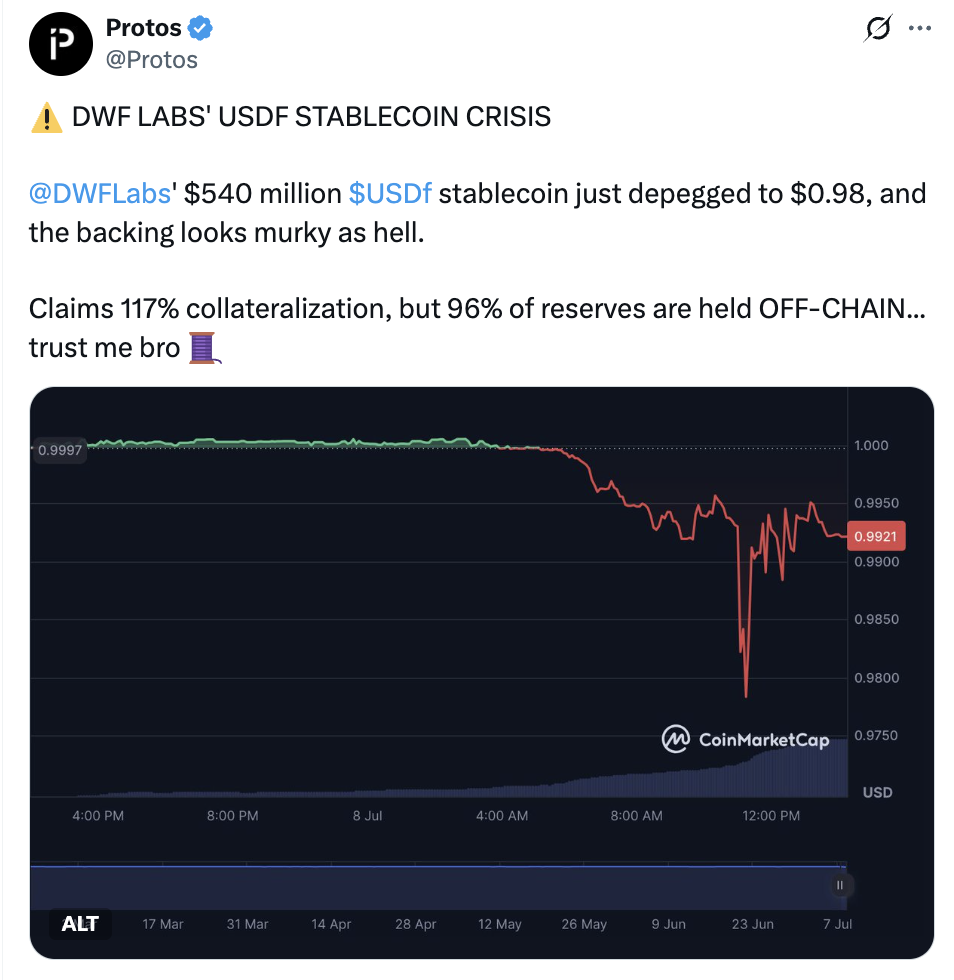This screenshot has height=980, width=954.
Task: Click the 12:00 PM time axis label
Action: [x=771, y=816]
